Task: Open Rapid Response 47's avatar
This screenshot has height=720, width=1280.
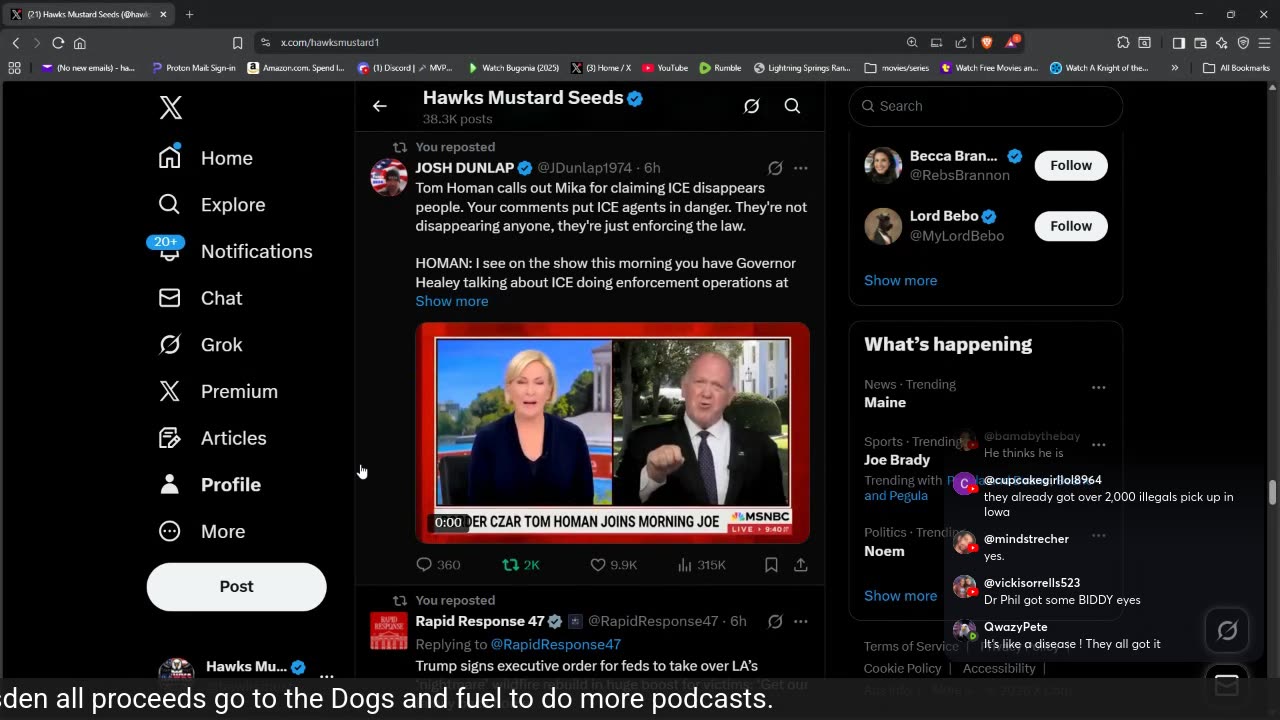Action: [389, 631]
